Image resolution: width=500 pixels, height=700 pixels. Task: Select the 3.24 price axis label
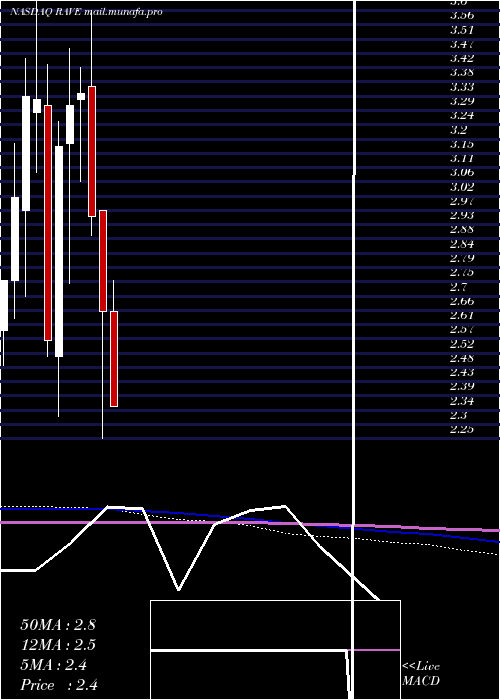462,115
